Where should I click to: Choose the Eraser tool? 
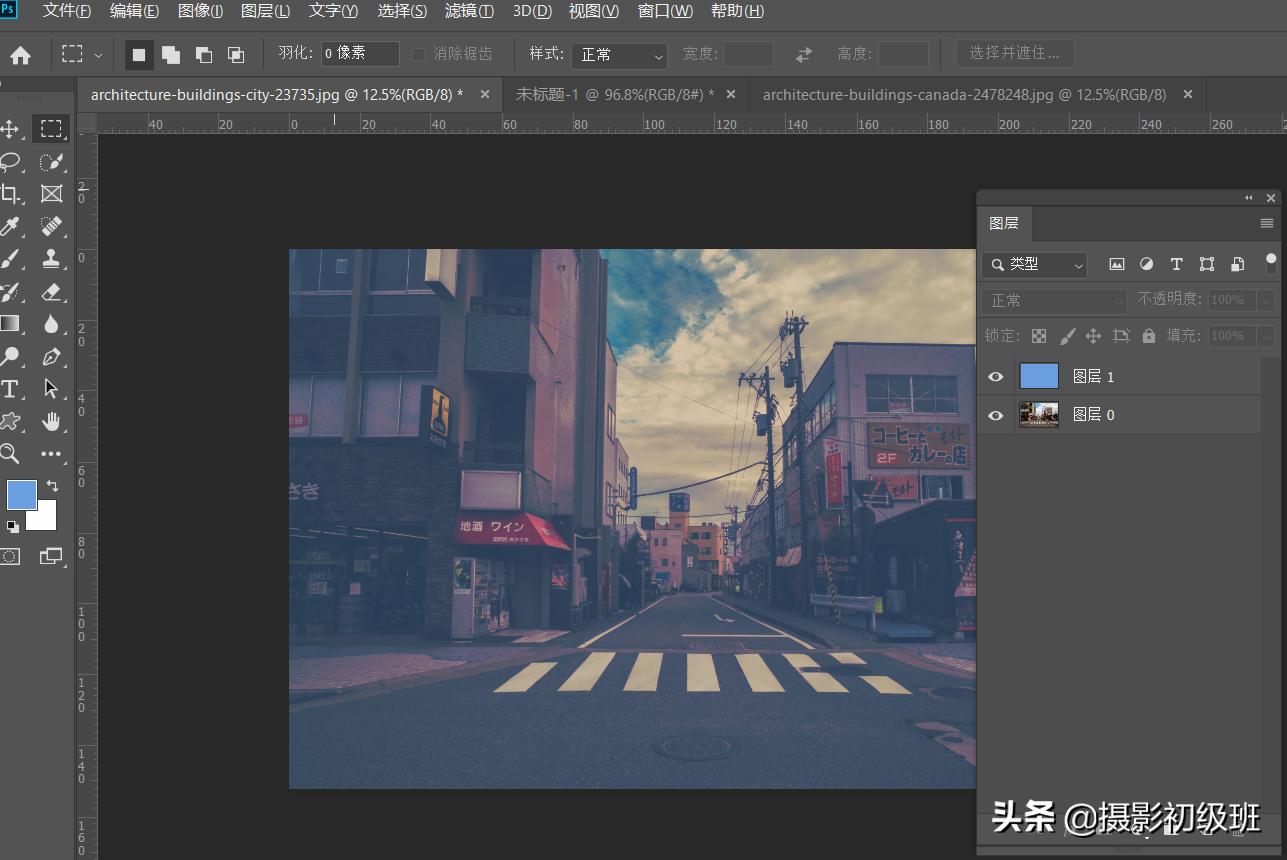(51, 292)
